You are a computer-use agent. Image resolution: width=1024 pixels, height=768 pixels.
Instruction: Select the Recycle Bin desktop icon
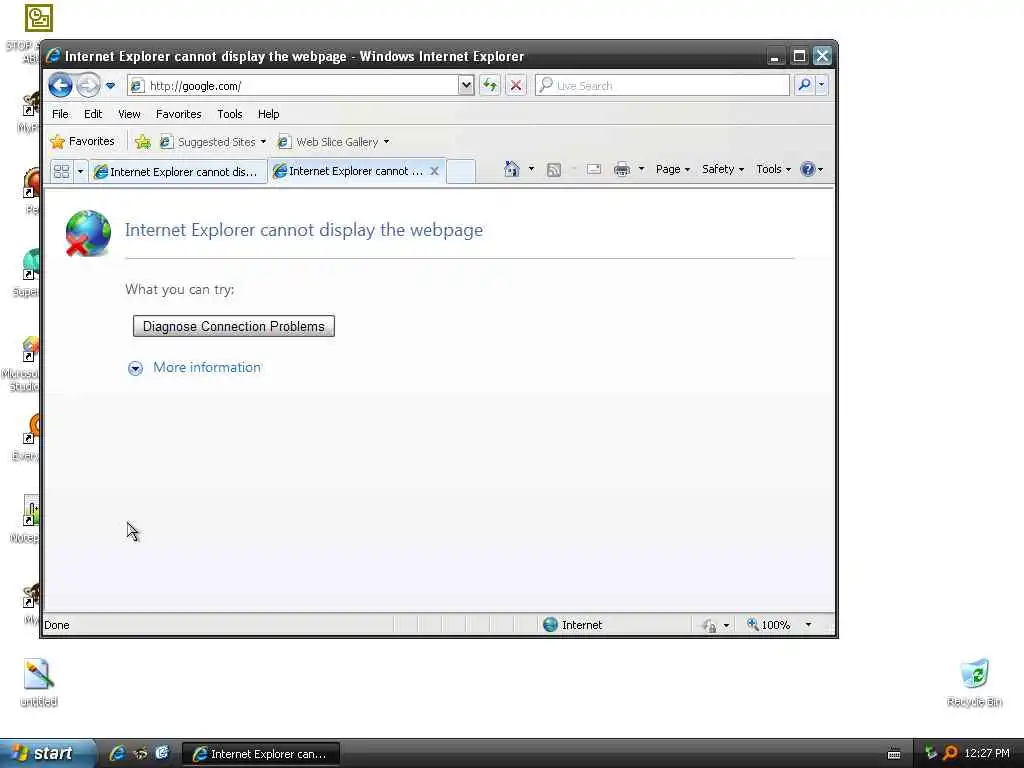974,682
